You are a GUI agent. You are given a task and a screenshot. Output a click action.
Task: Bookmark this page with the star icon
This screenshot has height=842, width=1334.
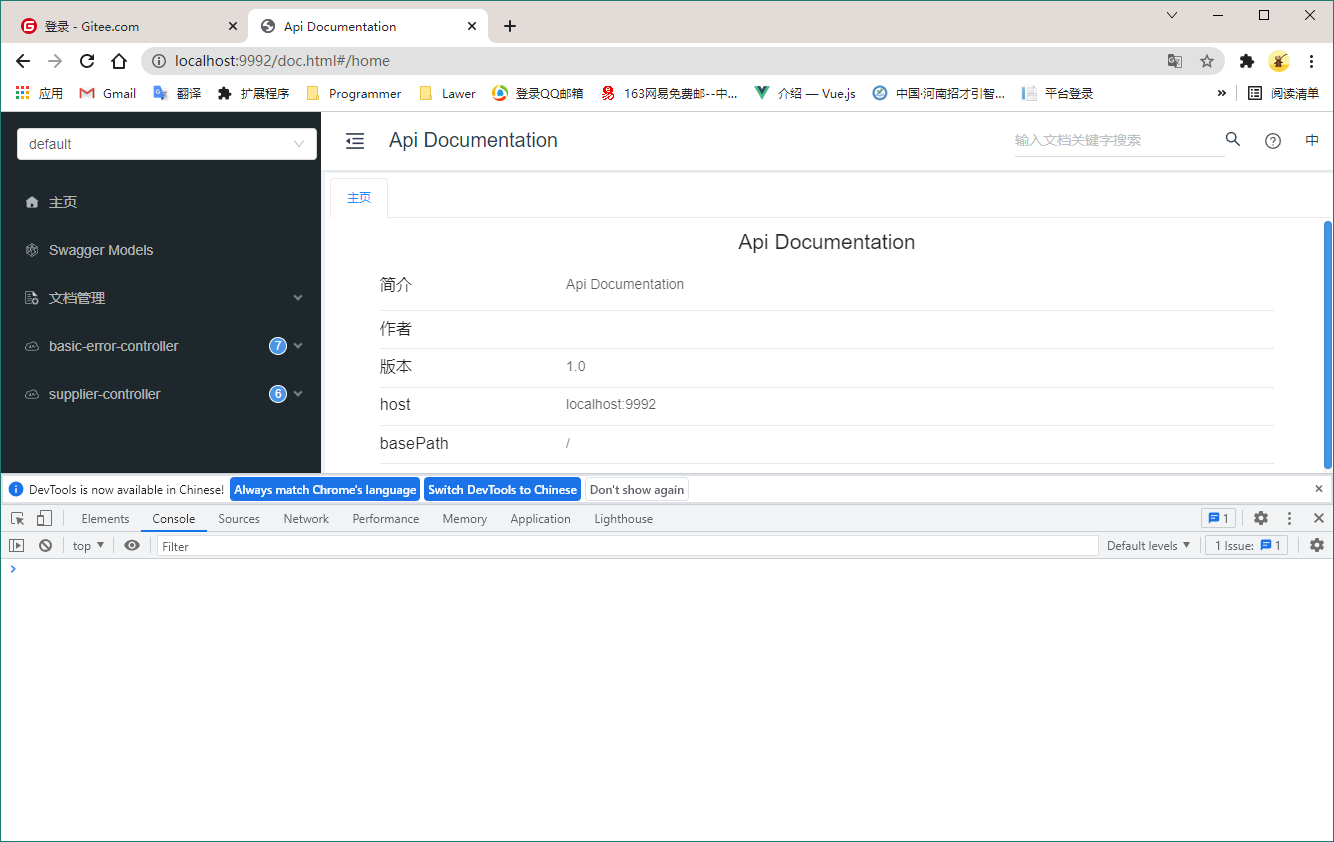1207,61
